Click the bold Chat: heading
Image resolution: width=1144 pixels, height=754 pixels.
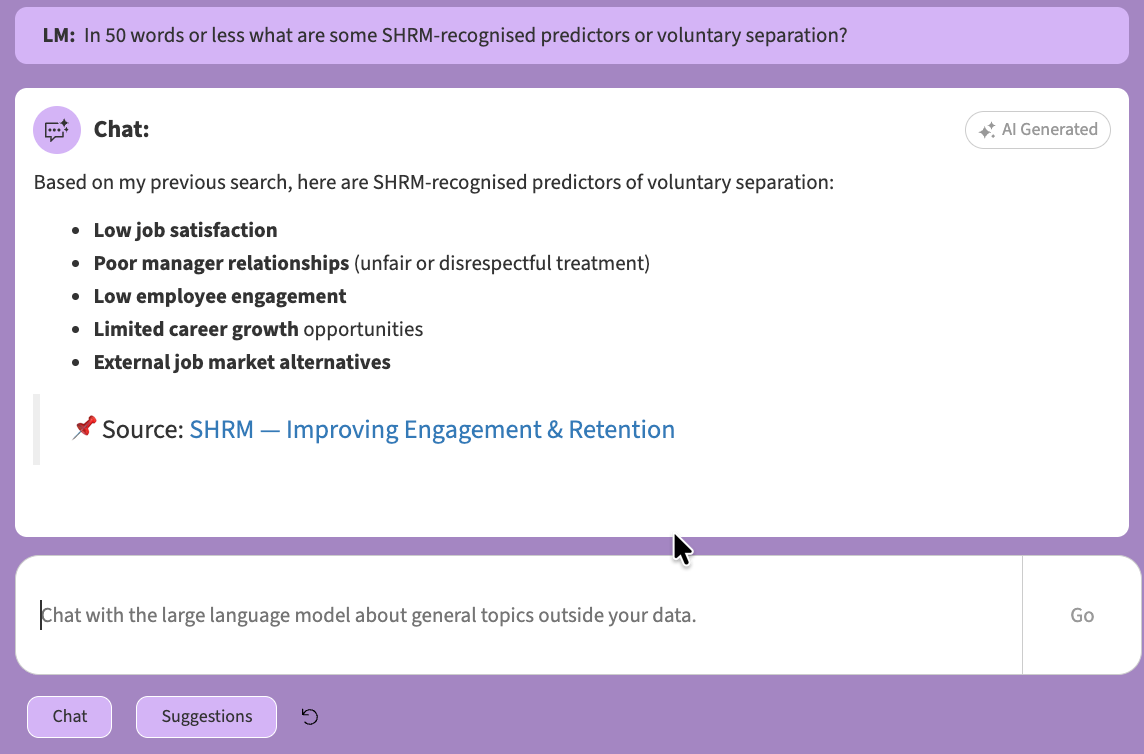[121, 130]
